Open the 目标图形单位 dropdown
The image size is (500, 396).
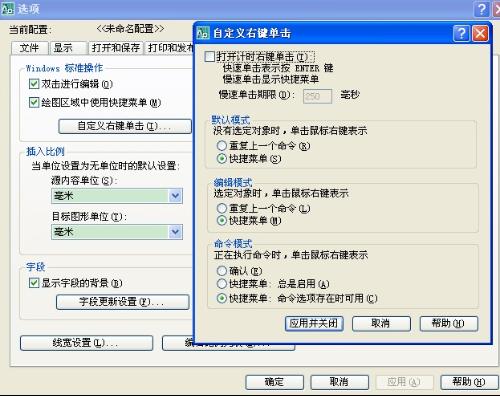[x=175, y=232]
